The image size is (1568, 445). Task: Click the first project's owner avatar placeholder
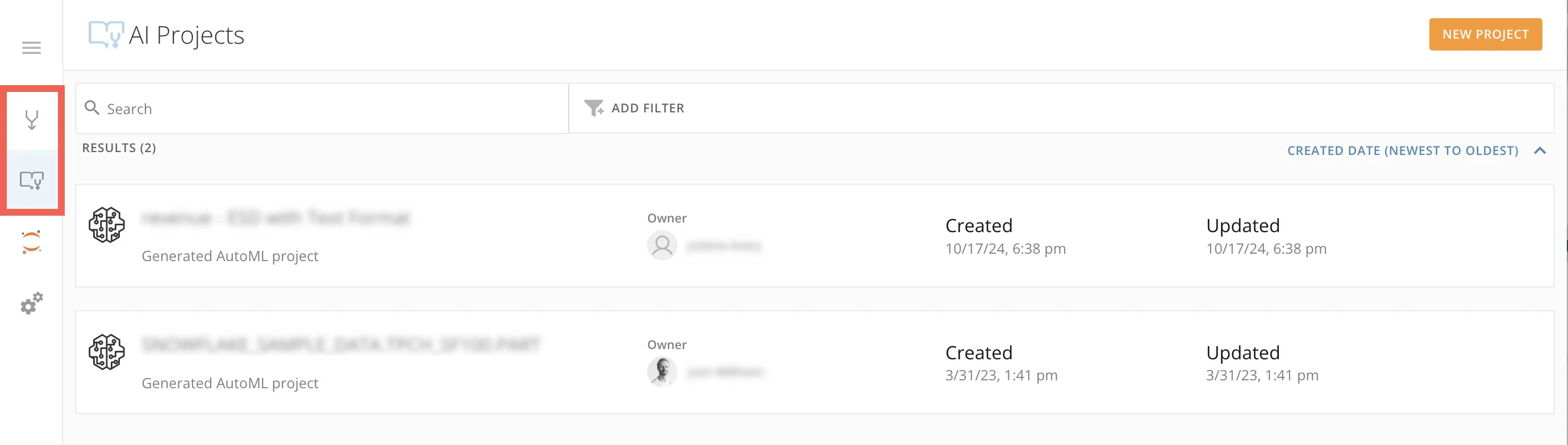(x=662, y=246)
